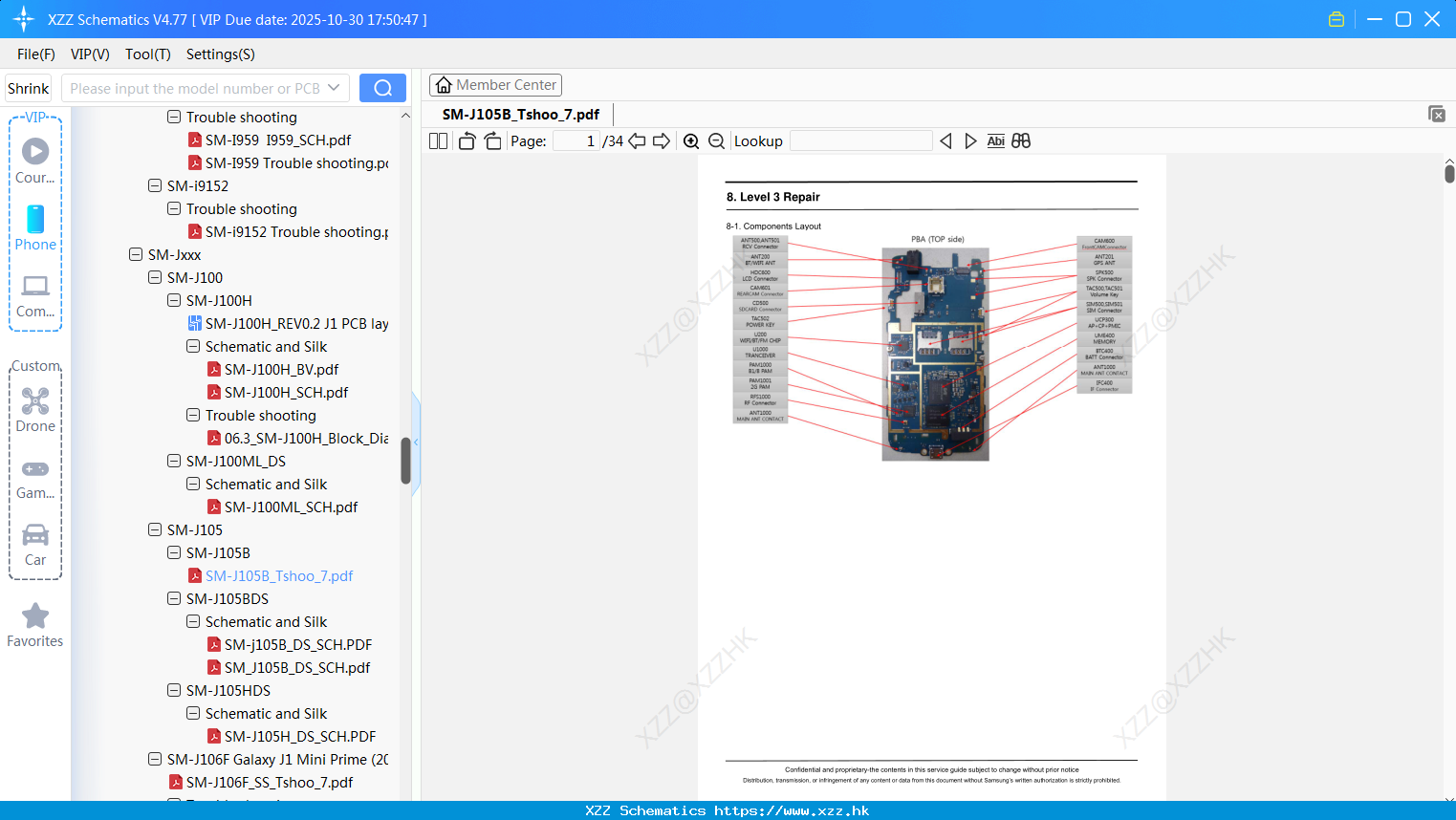
Task: Open SM-I959 Trouble shooting pdf
Action: pos(288,163)
